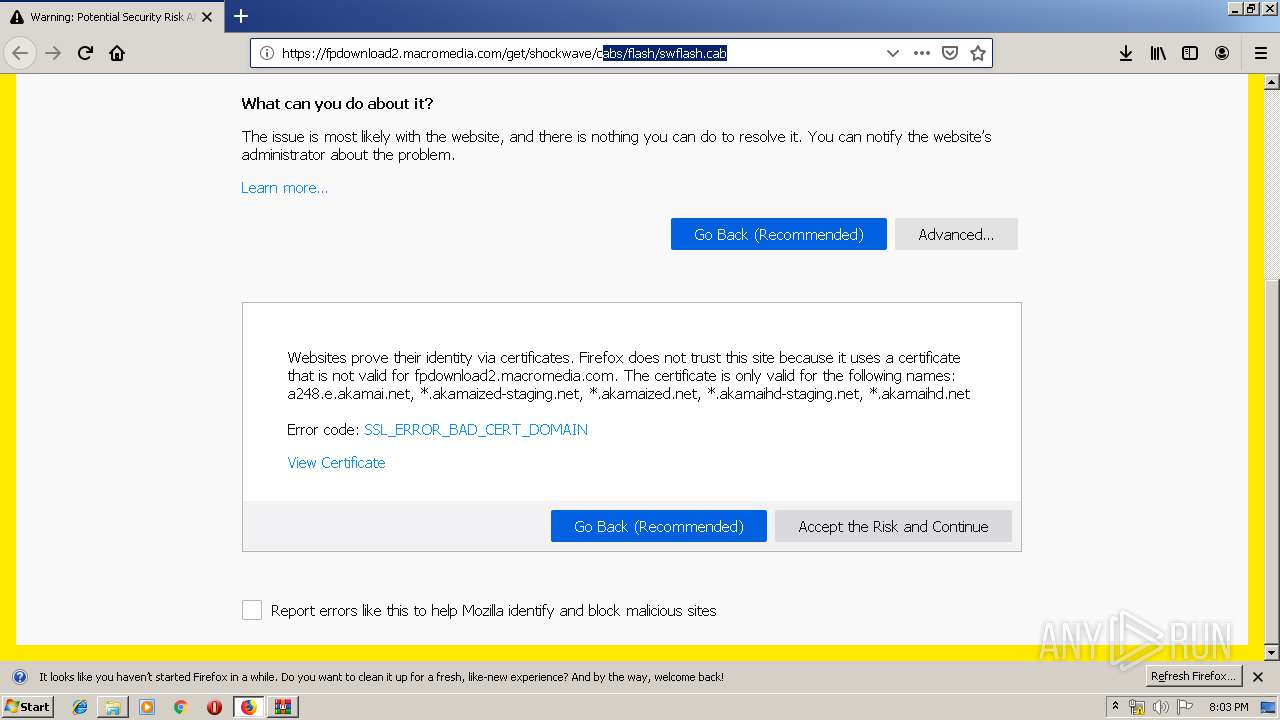Click the network tray icon
Viewport: 1280px width, 720px height.
[x=1137, y=707]
